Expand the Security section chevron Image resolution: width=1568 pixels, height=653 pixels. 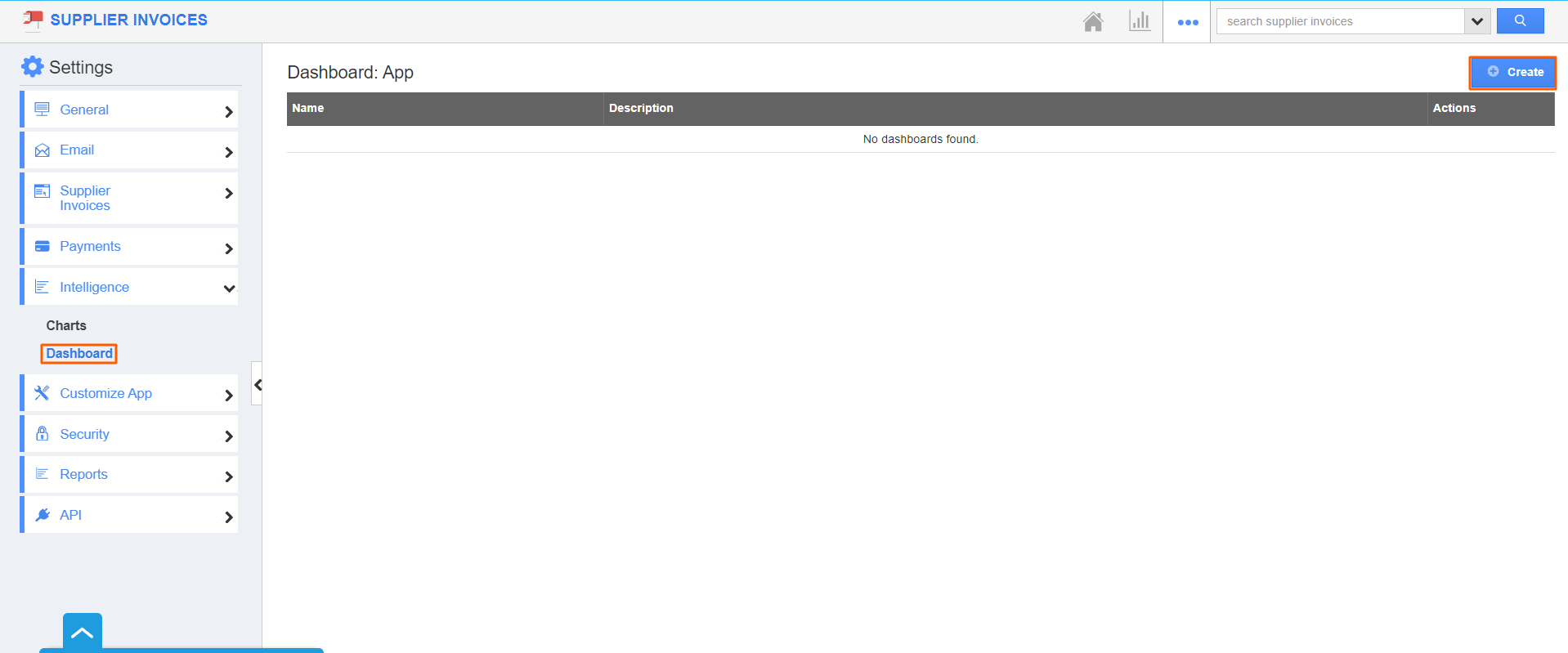pos(229,436)
